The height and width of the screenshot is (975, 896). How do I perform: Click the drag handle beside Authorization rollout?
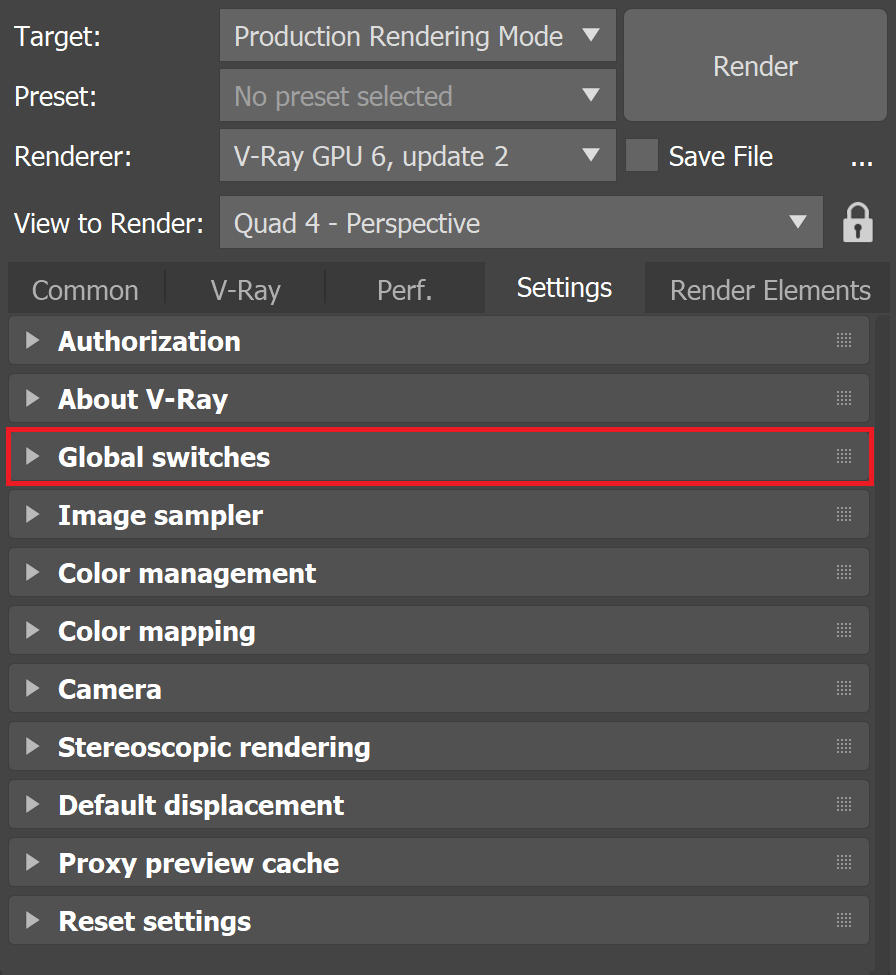click(x=841, y=340)
